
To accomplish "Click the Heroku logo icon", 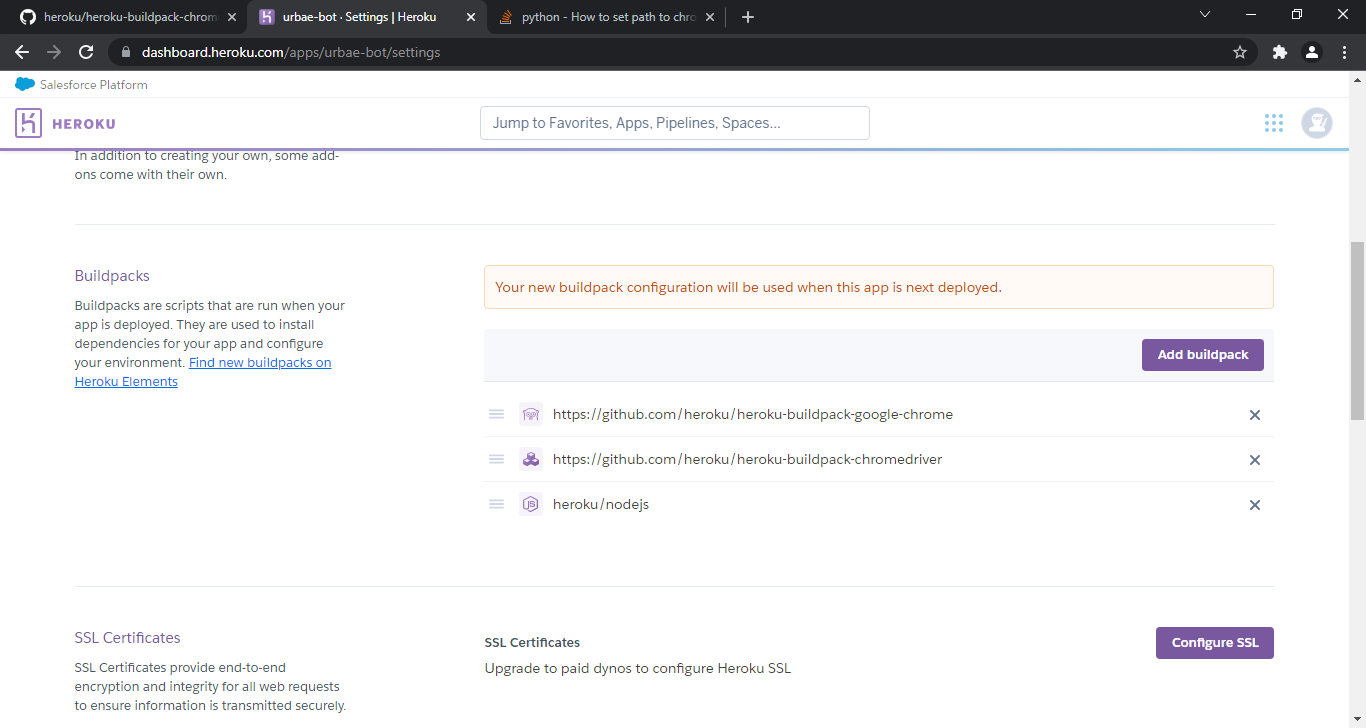I will [28, 123].
